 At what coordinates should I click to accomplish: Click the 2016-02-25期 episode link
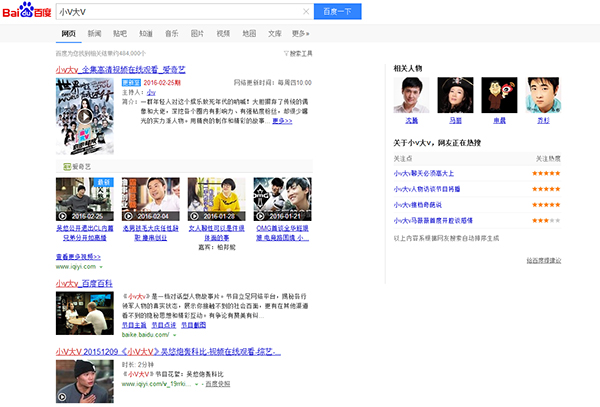point(162,83)
